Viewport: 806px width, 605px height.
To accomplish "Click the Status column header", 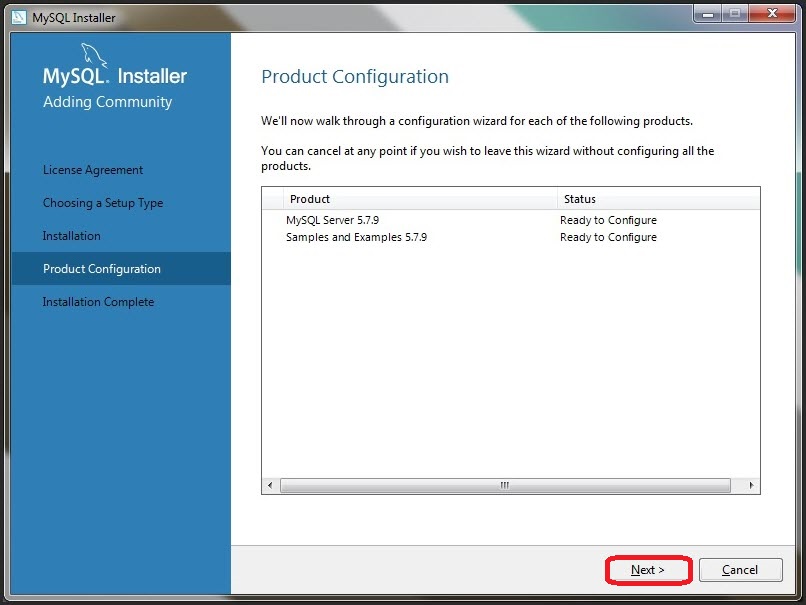I will coord(658,199).
